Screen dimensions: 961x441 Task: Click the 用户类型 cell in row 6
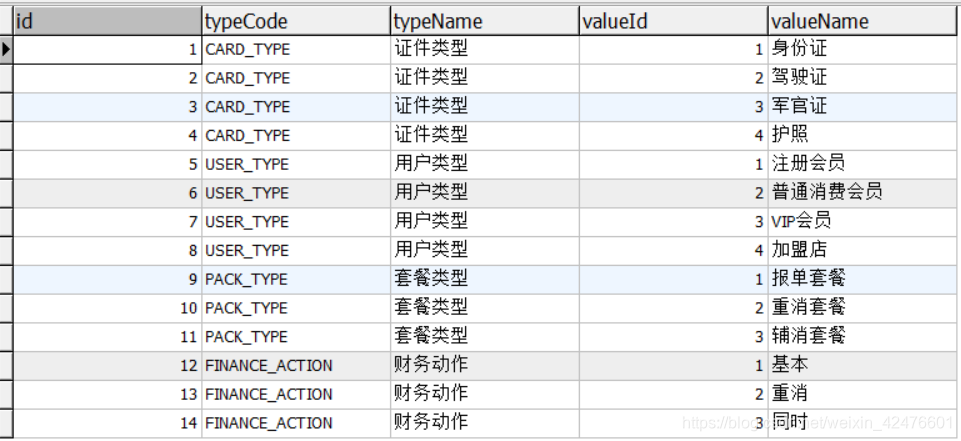pos(485,193)
